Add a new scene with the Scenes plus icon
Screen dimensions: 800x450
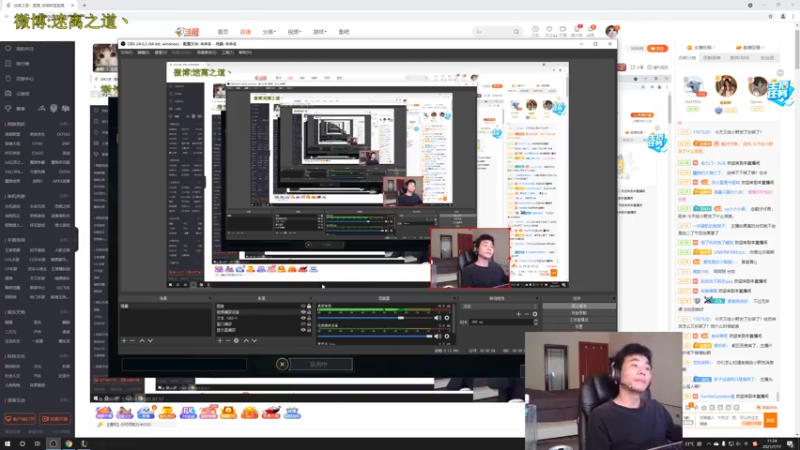tap(124, 340)
